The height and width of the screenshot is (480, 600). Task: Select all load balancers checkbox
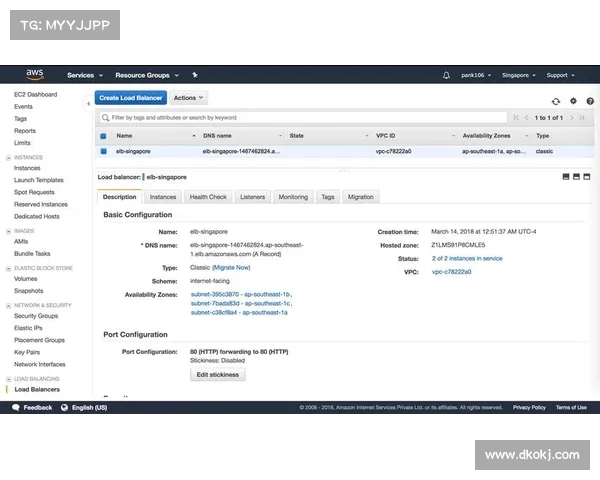[103, 136]
